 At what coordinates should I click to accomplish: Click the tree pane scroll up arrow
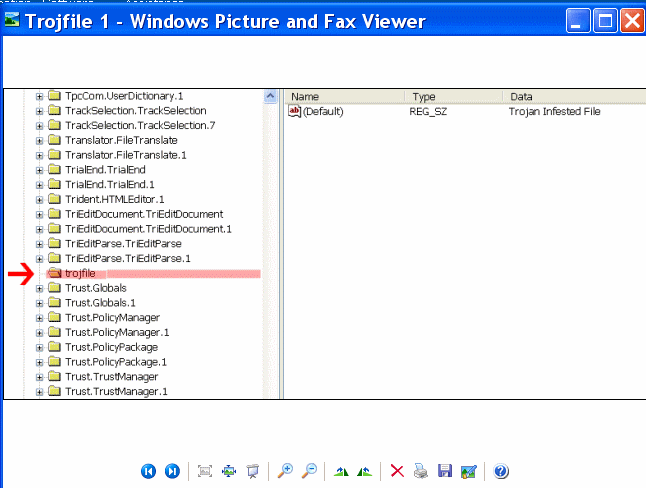[x=270, y=97]
